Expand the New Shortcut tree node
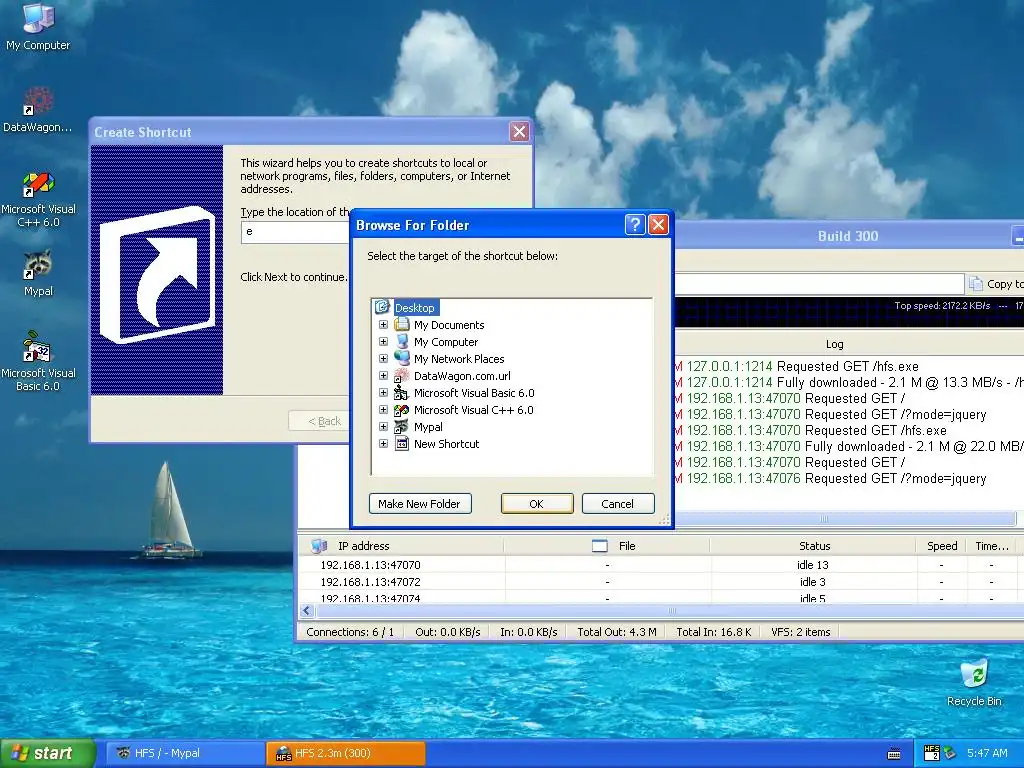 (383, 443)
